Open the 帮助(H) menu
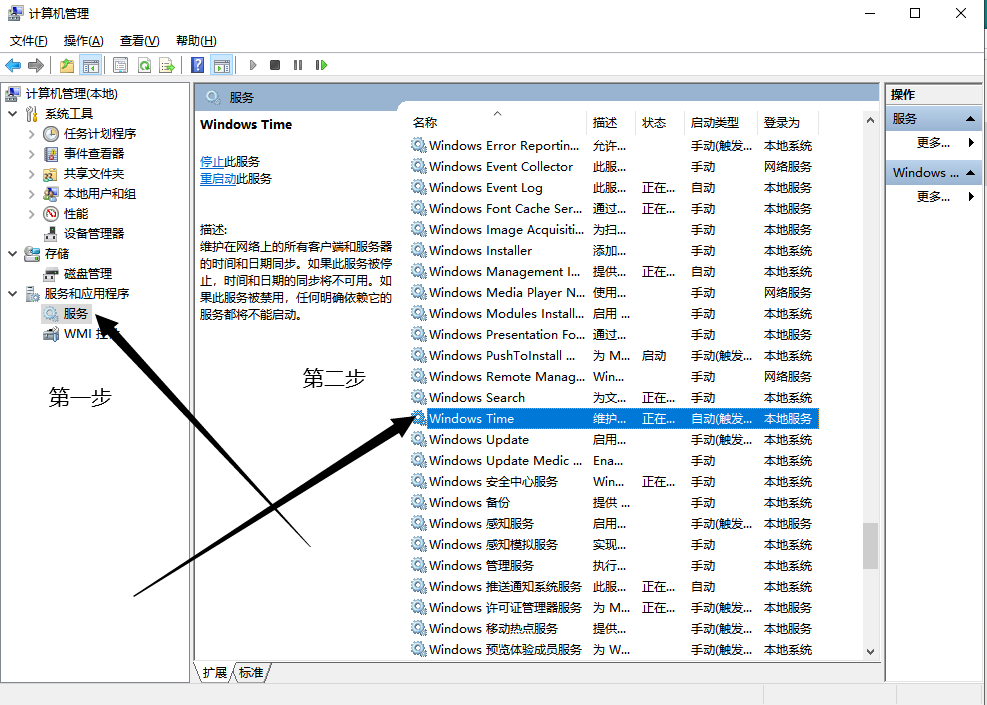987x705 pixels. click(x=196, y=41)
